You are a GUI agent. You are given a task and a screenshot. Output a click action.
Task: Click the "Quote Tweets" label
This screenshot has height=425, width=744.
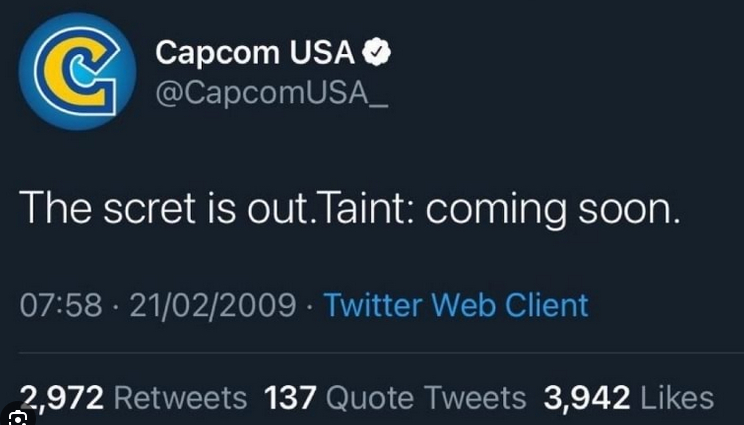[426, 398]
